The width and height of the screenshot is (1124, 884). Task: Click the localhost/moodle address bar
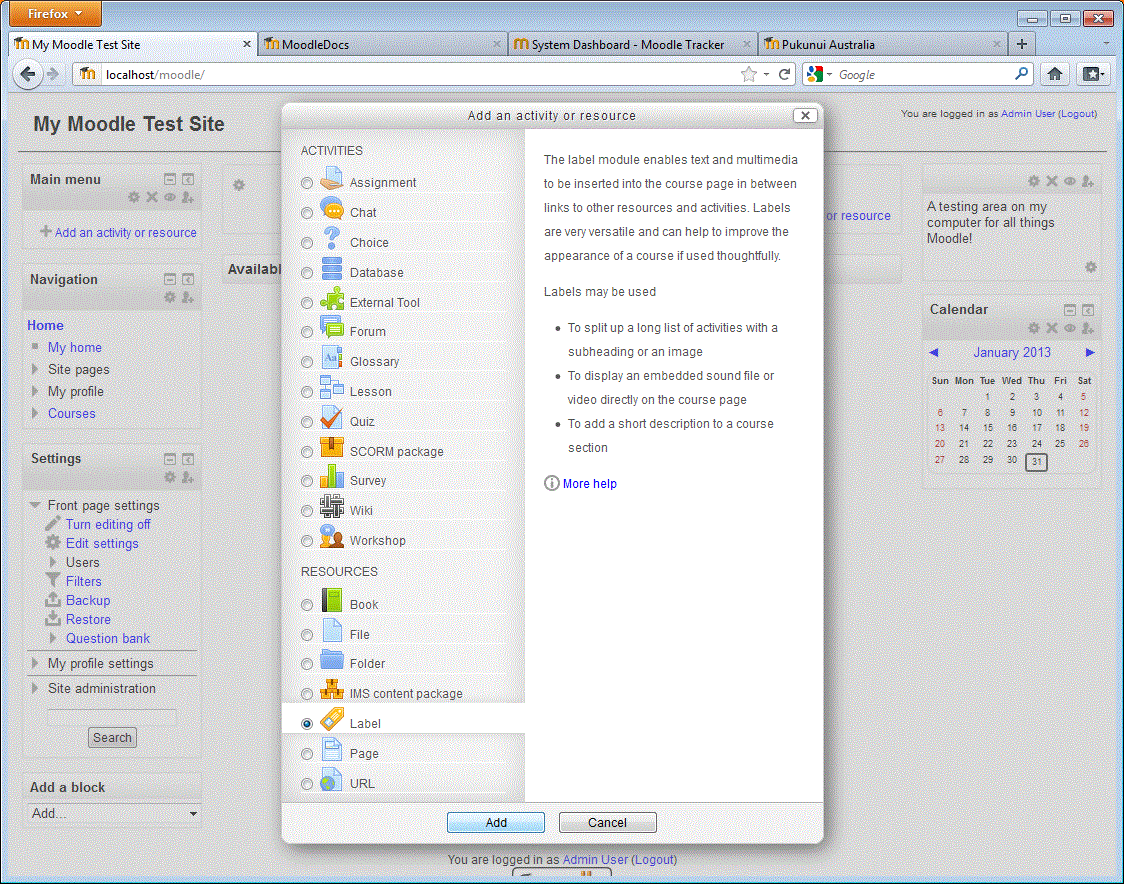pos(419,75)
